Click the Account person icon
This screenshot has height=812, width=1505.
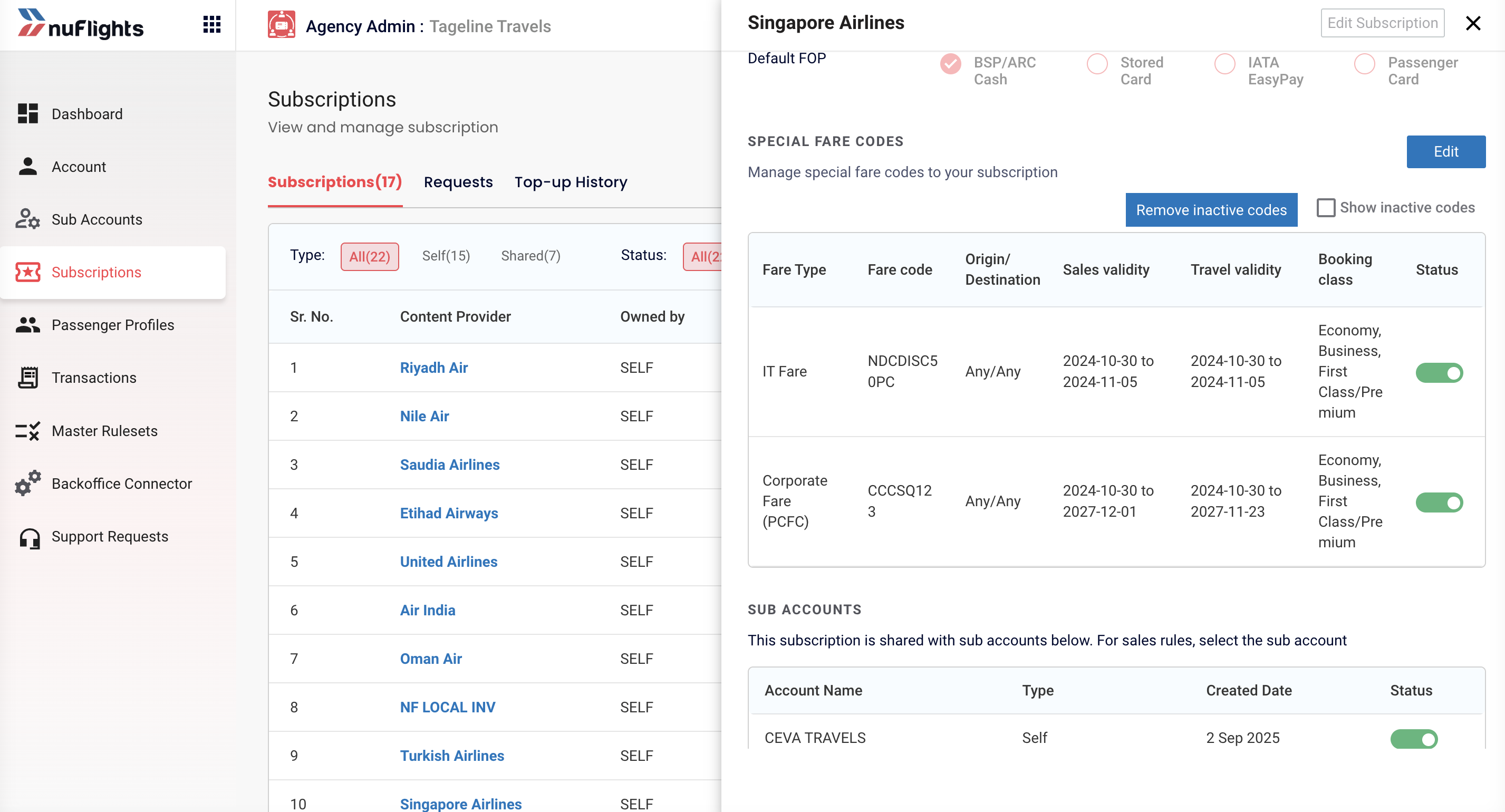27,167
